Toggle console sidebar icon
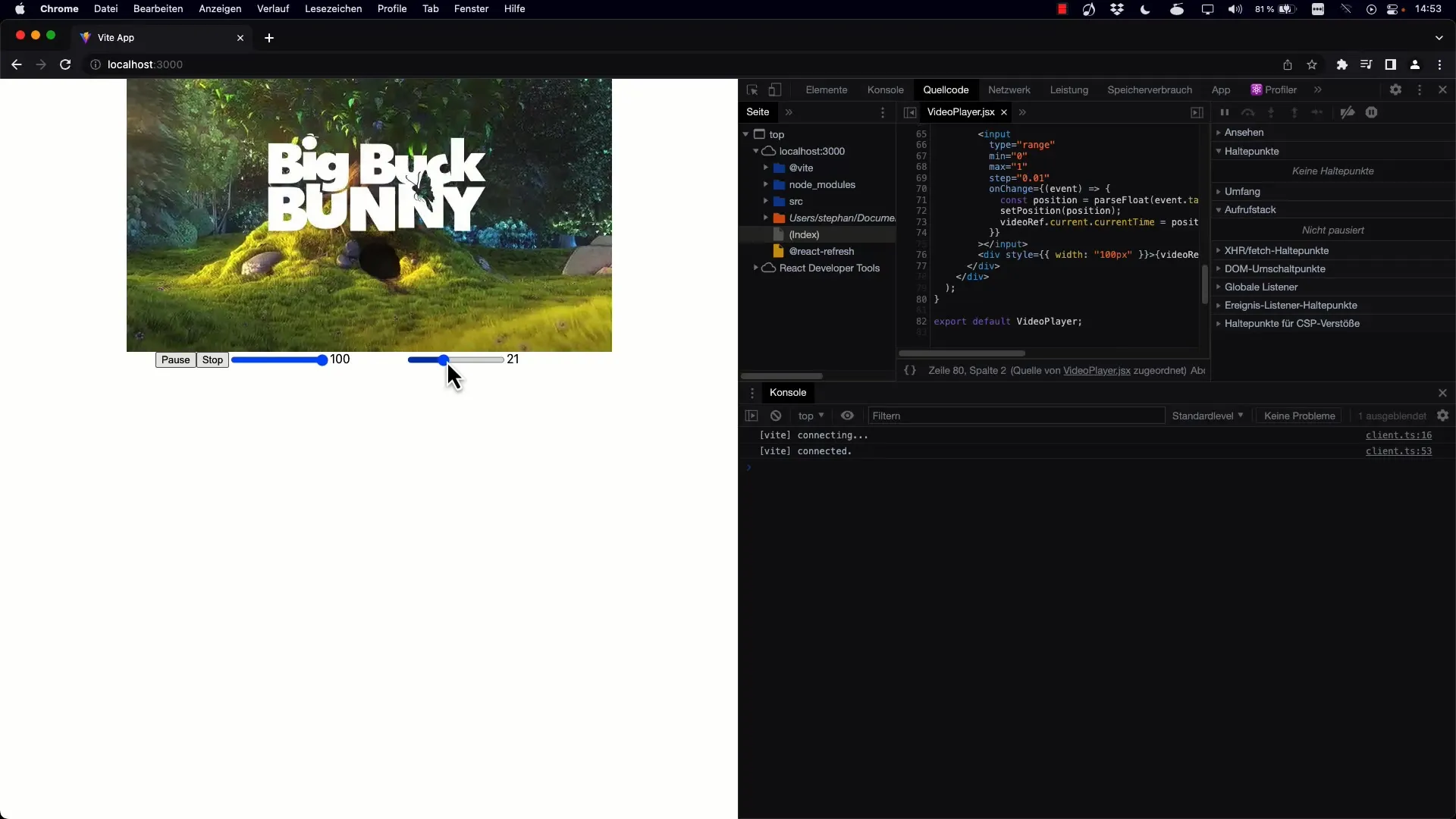 coord(752,416)
